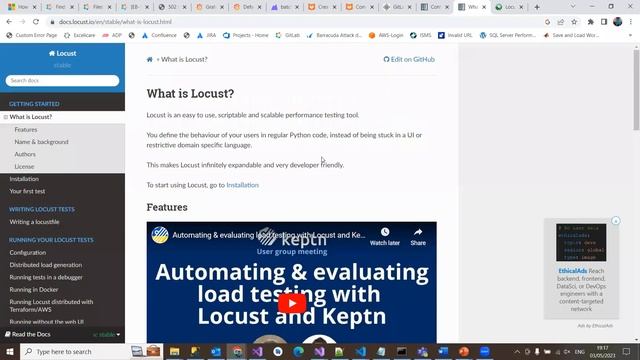Click the breadcrumb home icon
Viewport: 640px width, 360px height.
click(149, 60)
